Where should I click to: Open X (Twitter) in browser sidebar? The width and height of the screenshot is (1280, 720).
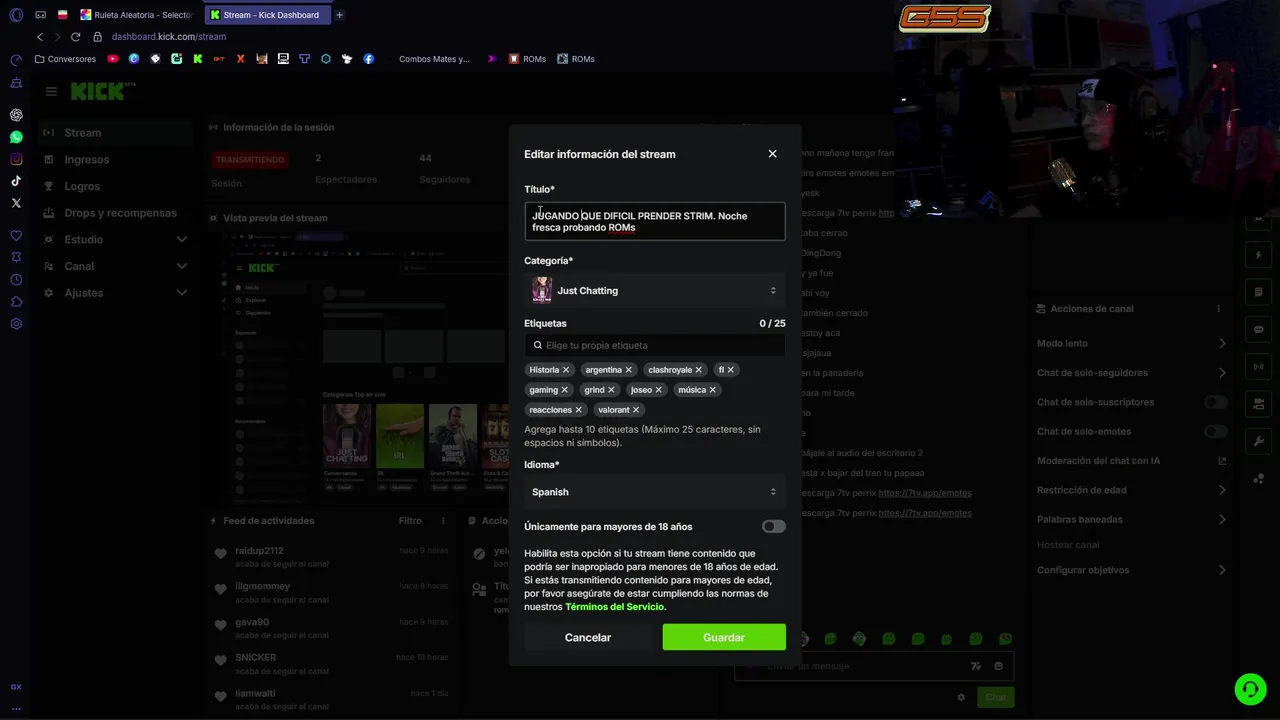pos(16,203)
